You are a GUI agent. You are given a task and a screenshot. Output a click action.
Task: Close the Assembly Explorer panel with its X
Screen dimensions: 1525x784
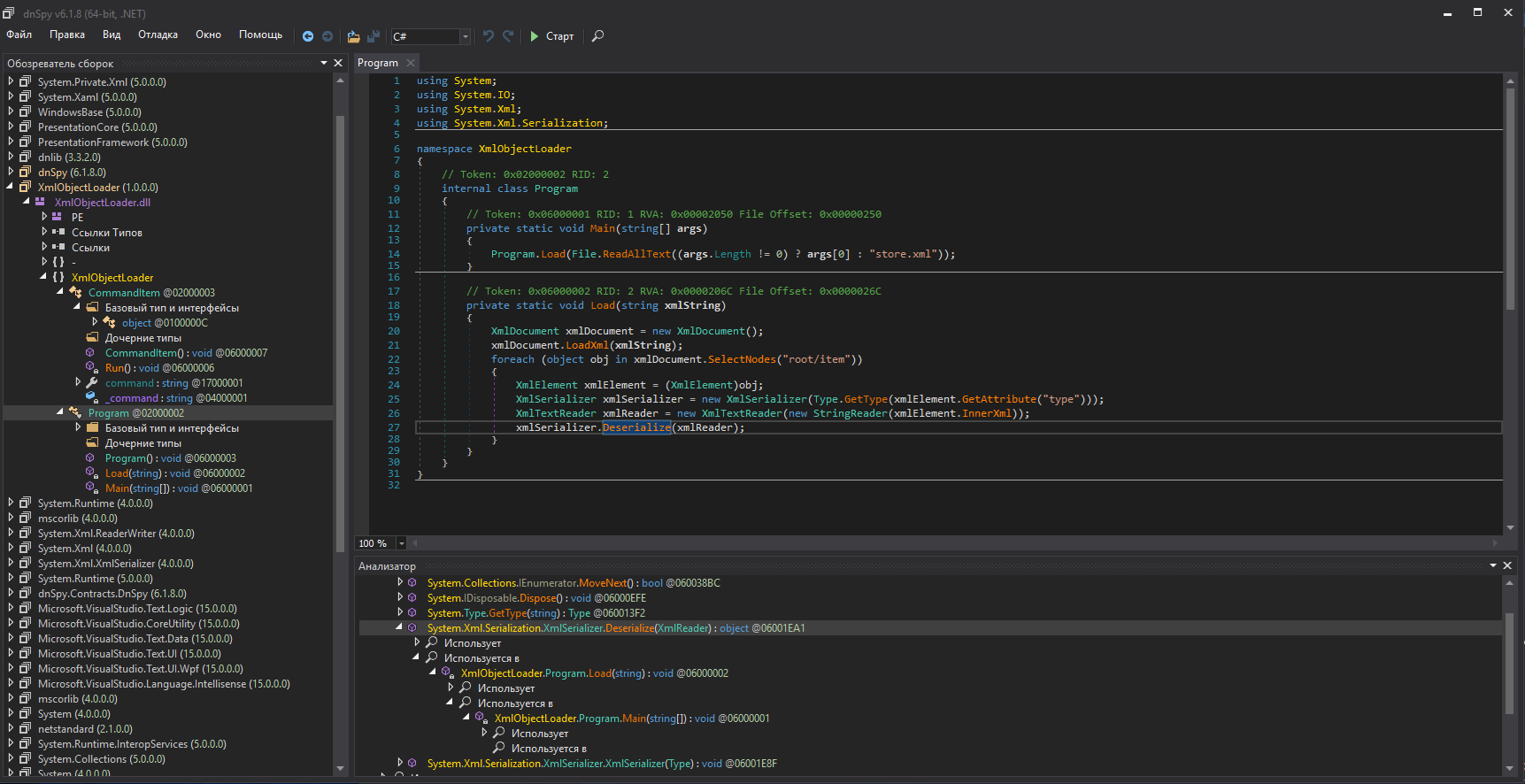[338, 63]
